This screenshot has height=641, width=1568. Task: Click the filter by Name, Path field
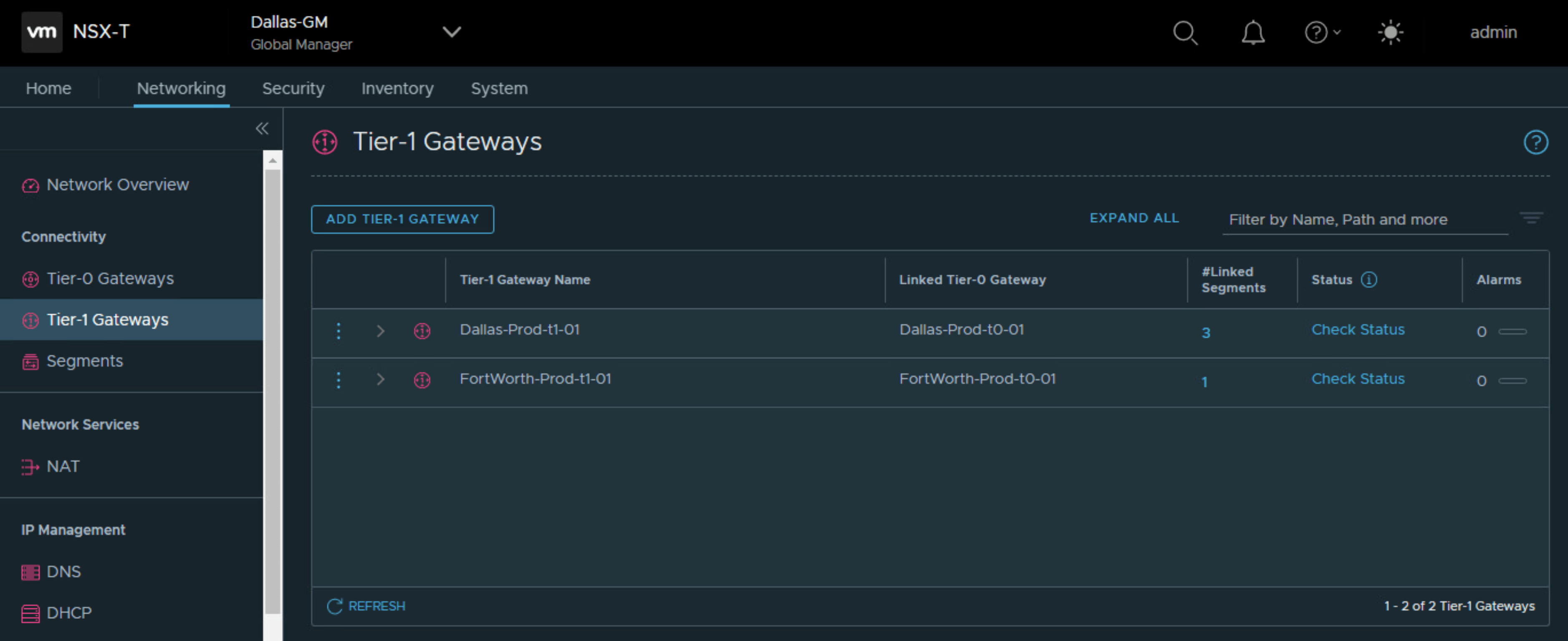pyautogui.click(x=1365, y=220)
